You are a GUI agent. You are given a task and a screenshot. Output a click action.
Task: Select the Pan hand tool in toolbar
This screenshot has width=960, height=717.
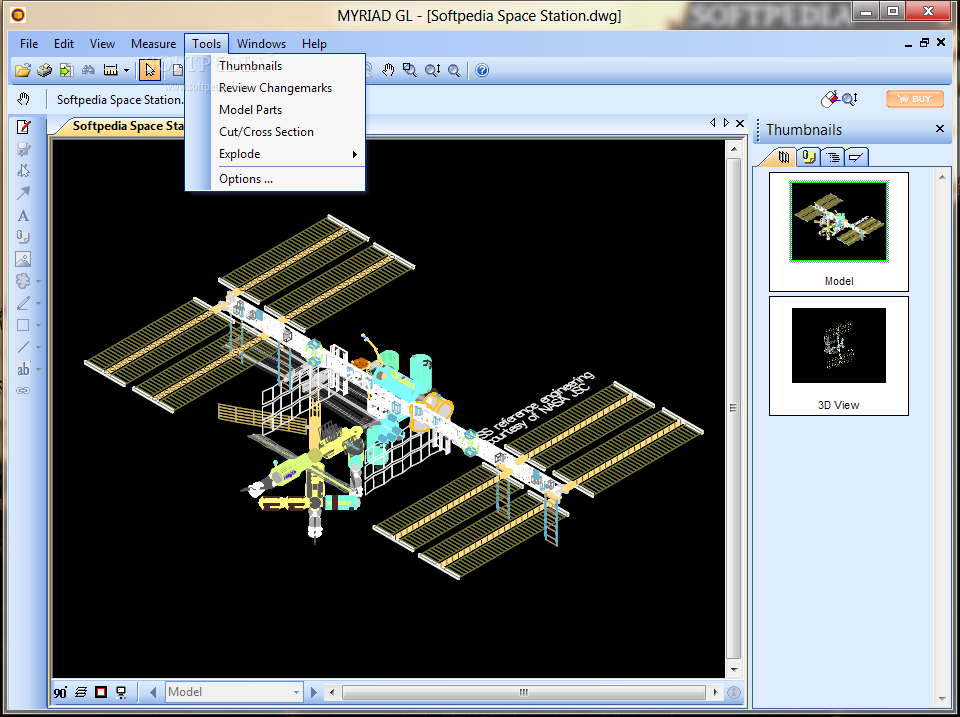388,70
